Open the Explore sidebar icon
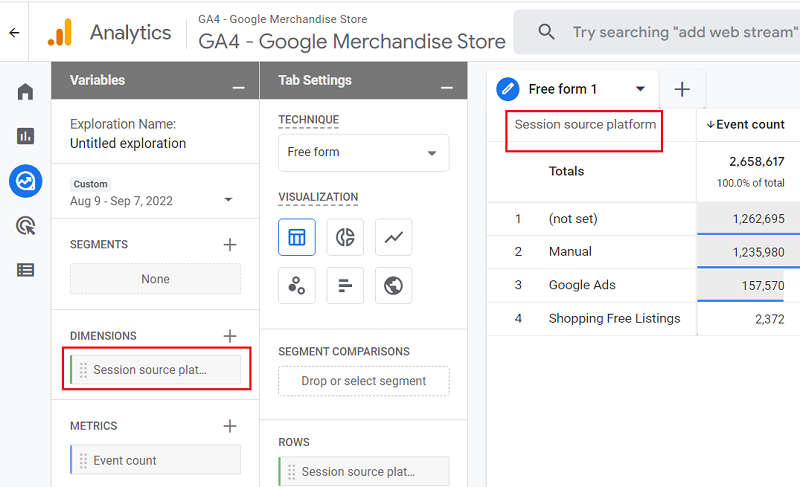The width and height of the screenshot is (800, 487). coord(26,181)
